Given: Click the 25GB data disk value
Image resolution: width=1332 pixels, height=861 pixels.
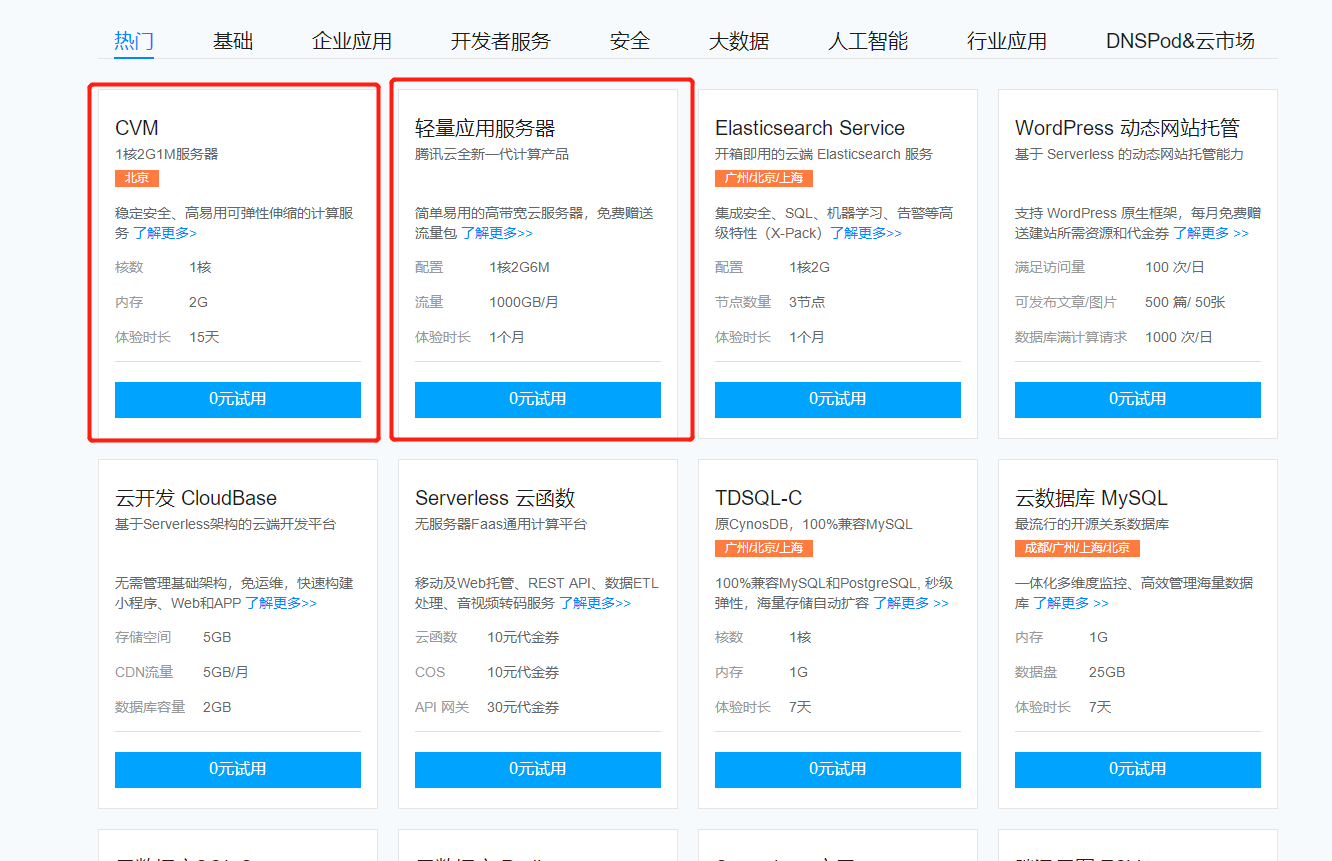Looking at the screenshot, I should pyautogui.click(x=1107, y=672).
